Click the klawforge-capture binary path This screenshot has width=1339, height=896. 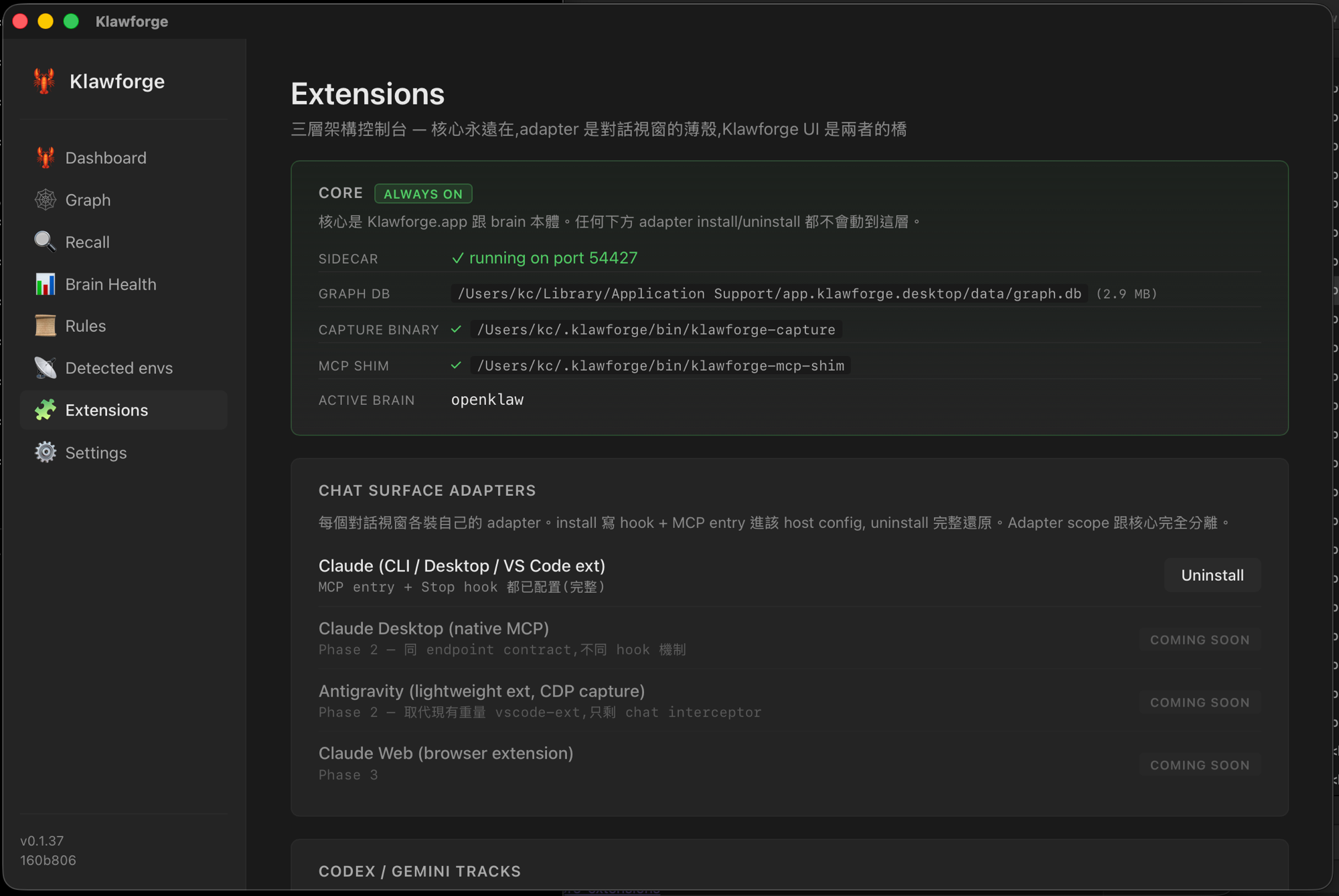pos(656,330)
